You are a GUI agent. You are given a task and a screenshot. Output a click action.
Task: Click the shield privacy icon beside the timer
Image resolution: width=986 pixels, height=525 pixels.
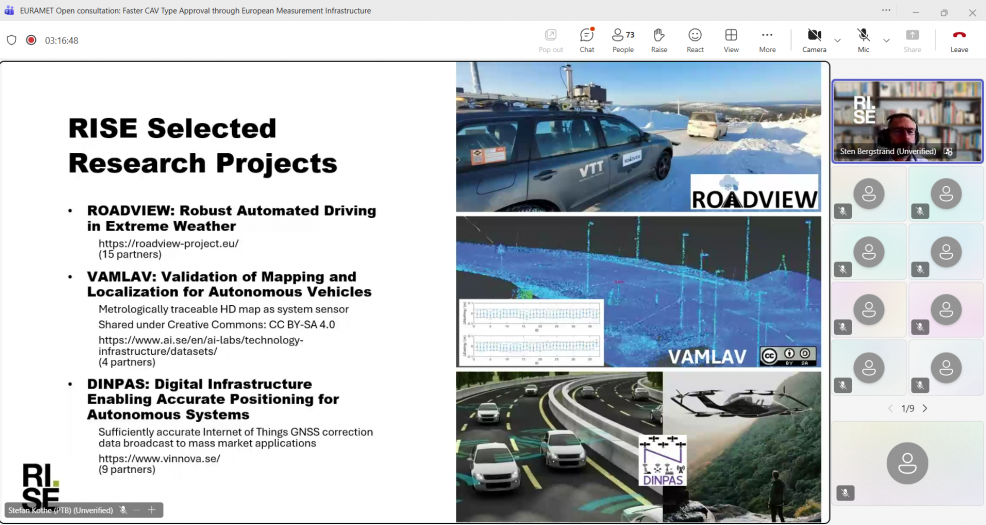point(11,40)
